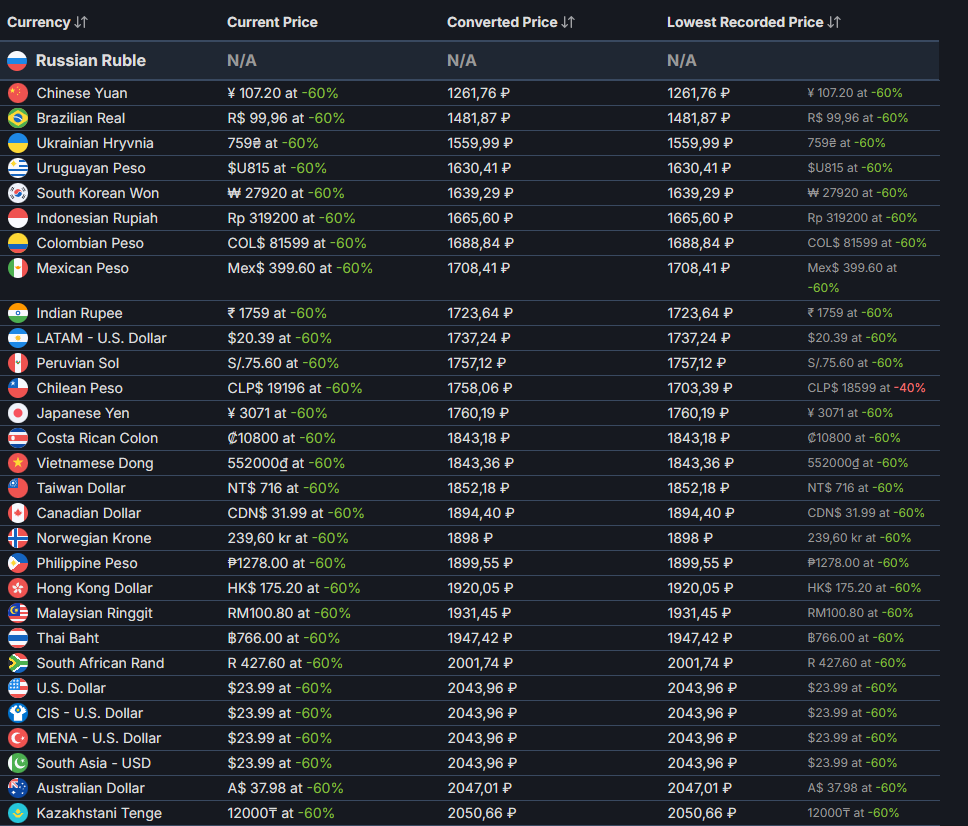The image size is (968, 826).
Task: Click the CIS - U.S. Dollar flag icon
Action: [18, 713]
